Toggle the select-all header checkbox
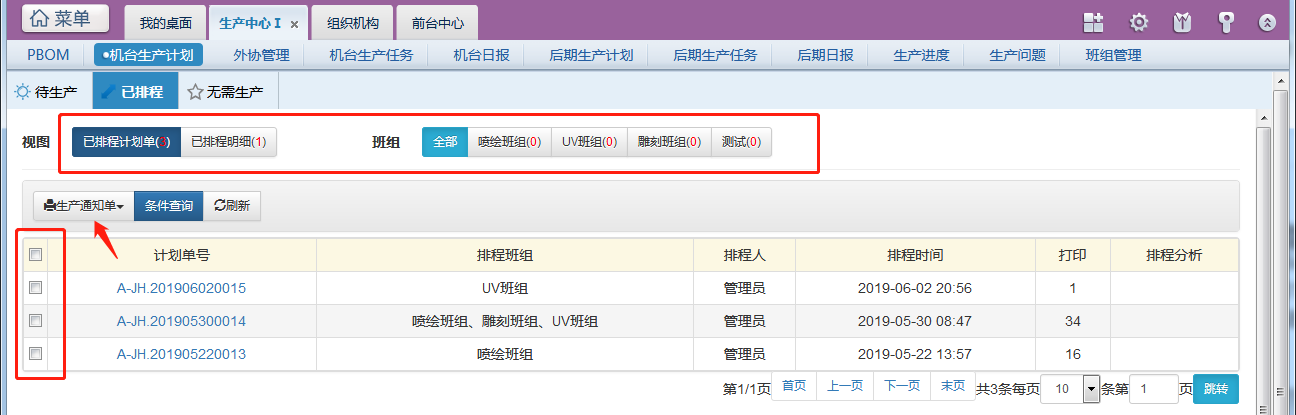Viewport: 1296px width, 415px height. (x=35, y=255)
